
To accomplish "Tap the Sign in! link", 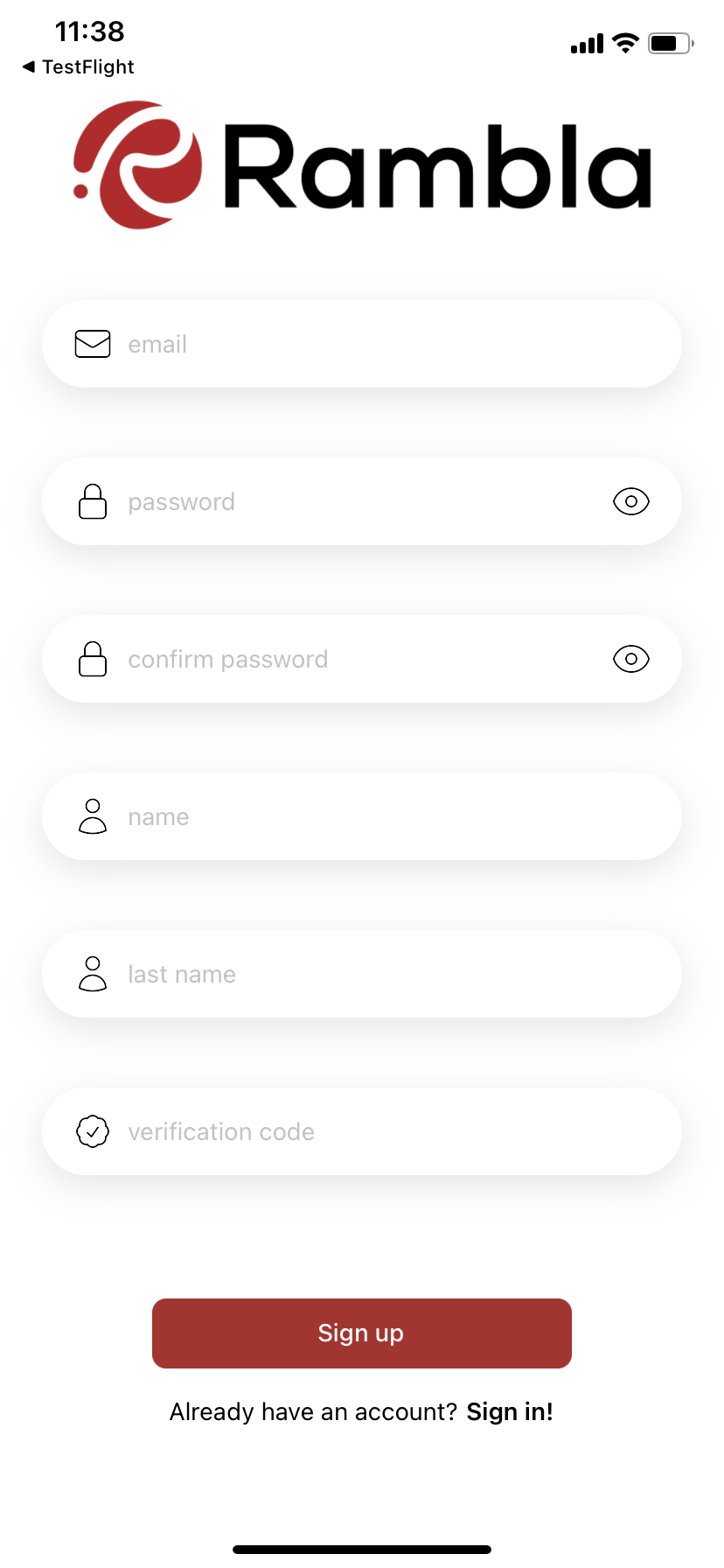I will pyautogui.click(x=510, y=1411).
